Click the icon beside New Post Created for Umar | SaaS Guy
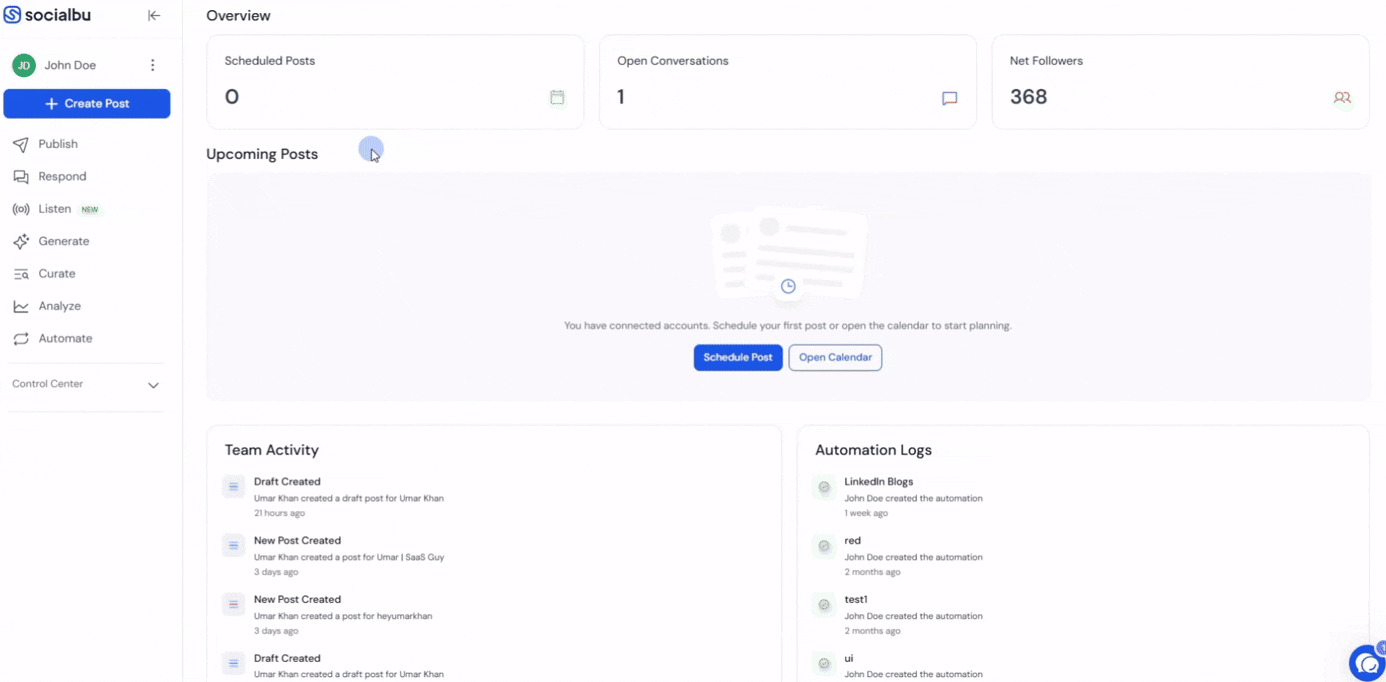 tap(233, 546)
